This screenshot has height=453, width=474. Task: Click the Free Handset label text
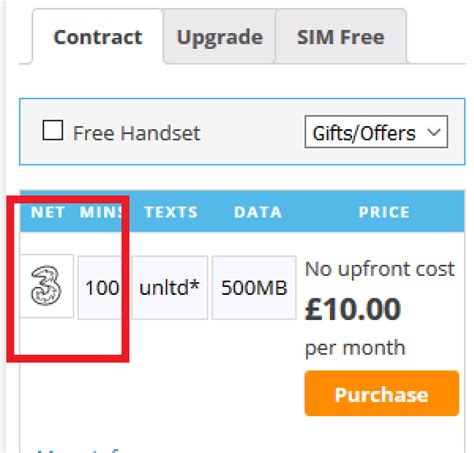[136, 133]
